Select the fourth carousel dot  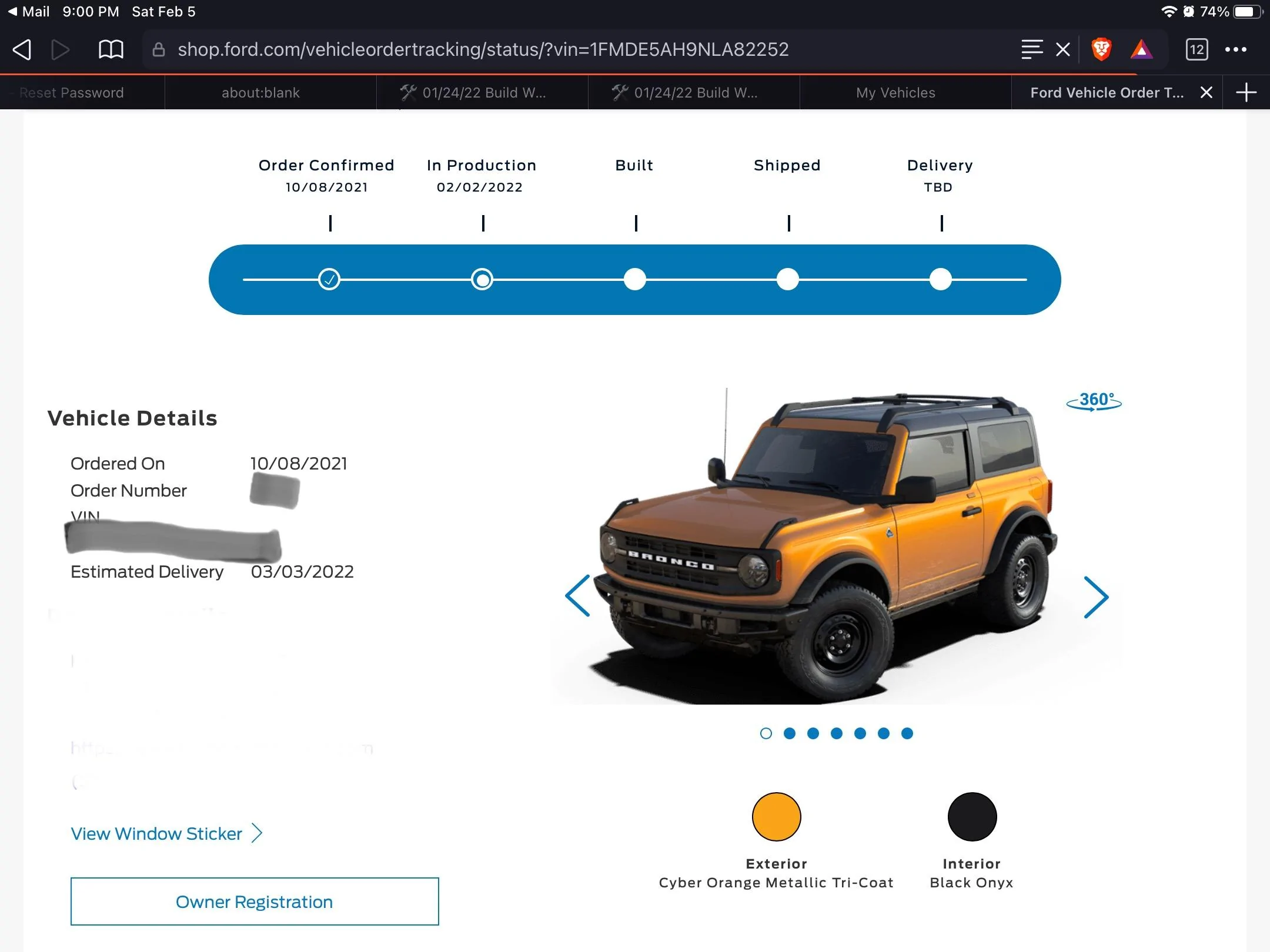pyautogui.click(x=837, y=733)
